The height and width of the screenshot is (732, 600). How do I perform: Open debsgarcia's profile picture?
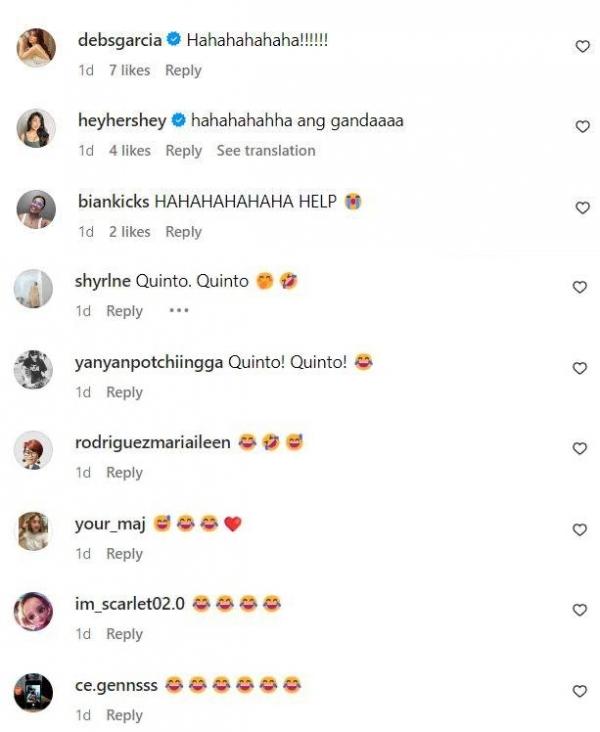36,48
